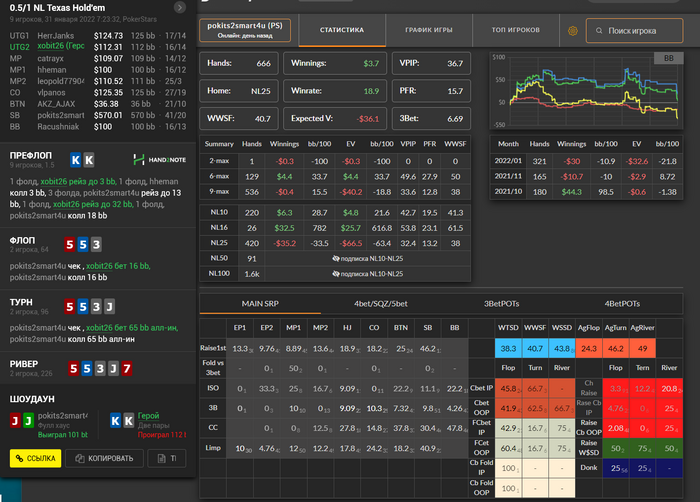Click the arrow icon beside hand title
The height and width of the screenshot is (502, 700).
click(x=179, y=7)
